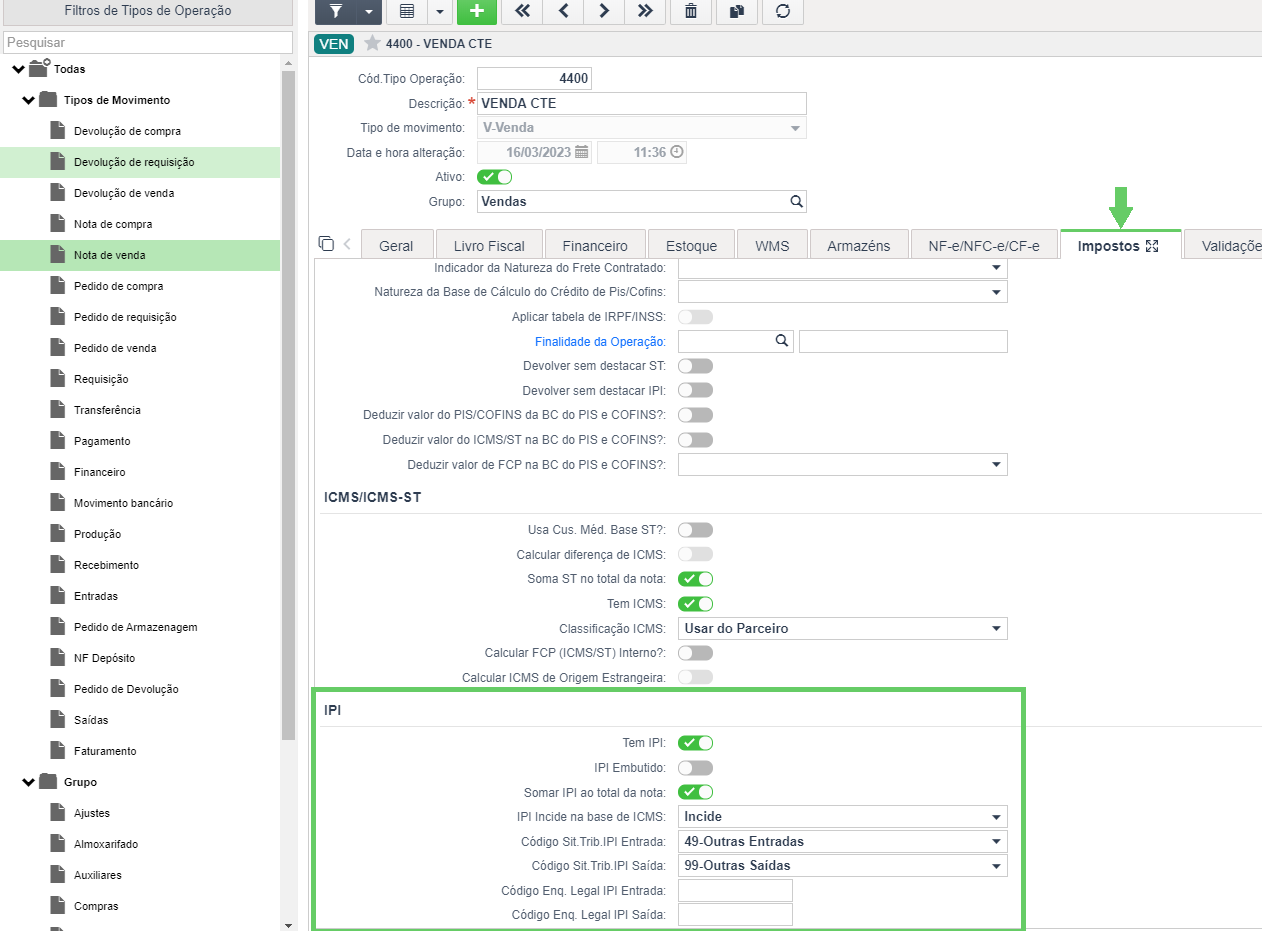Switch to Estoque tab
Screen dimensions: 1262x931
[691, 246]
